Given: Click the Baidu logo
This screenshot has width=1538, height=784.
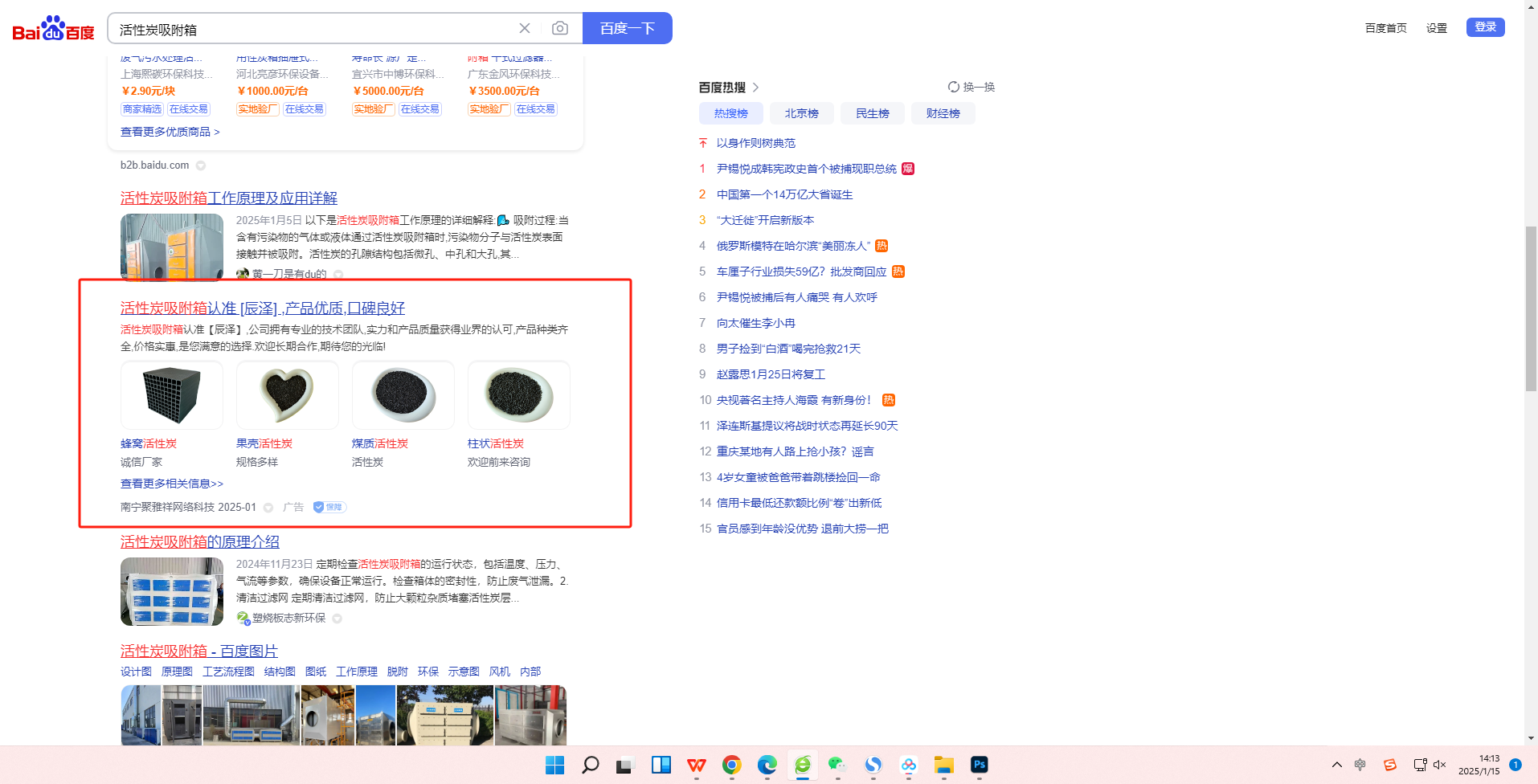Looking at the screenshot, I should pos(53,29).
